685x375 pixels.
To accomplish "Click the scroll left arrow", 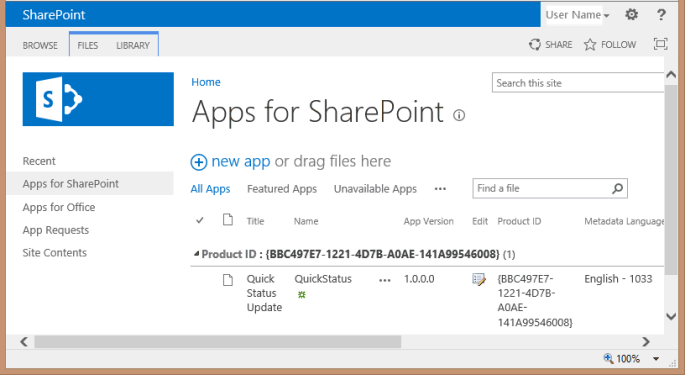I will pyautogui.click(x=24, y=341).
